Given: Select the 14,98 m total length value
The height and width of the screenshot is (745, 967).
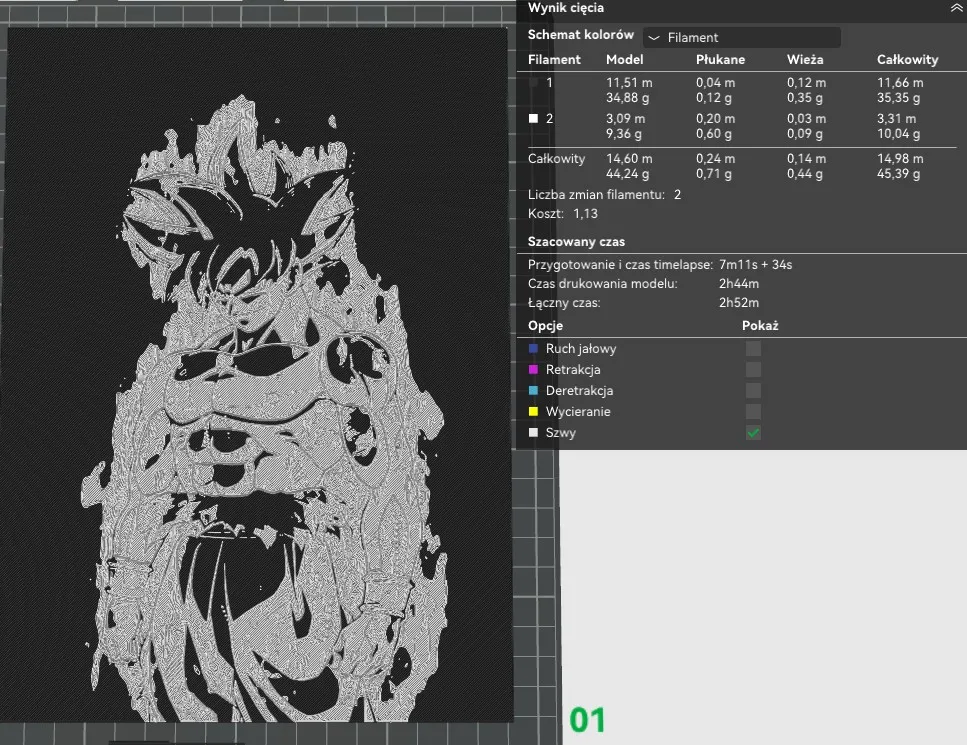Looking at the screenshot, I should tap(900, 158).
